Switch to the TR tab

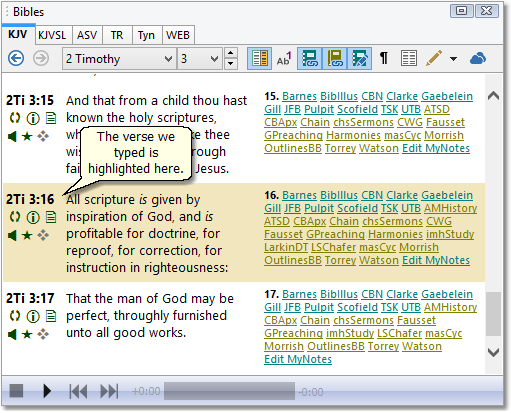(x=117, y=35)
